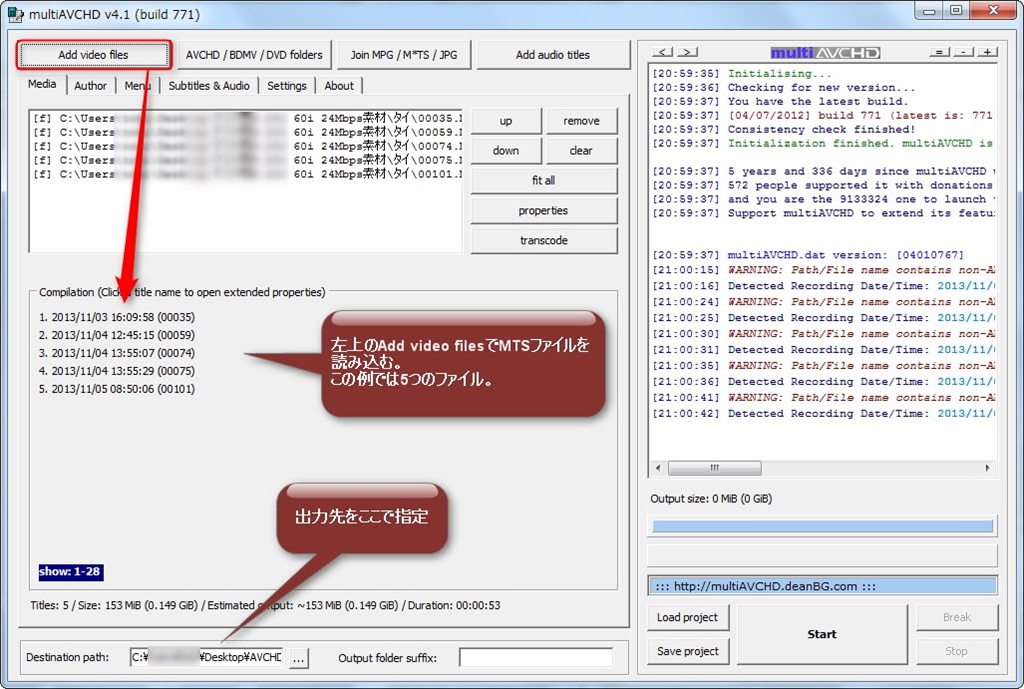Viewport: 1024px width, 689px height.
Task: Click the transcode button
Action: [x=543, y=241]
